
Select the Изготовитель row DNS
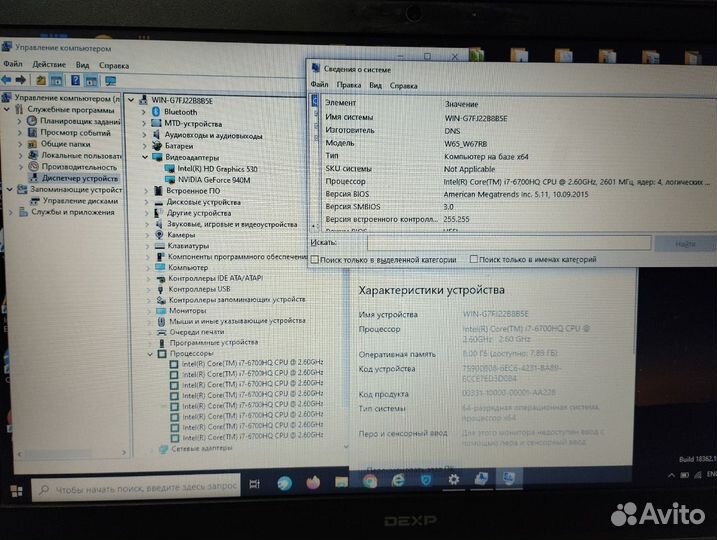tap(517, 131)
